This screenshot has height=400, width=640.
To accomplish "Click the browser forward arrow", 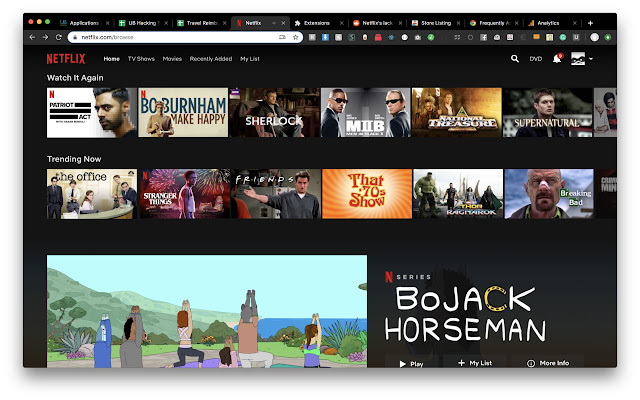I will (x=45, y=37).
